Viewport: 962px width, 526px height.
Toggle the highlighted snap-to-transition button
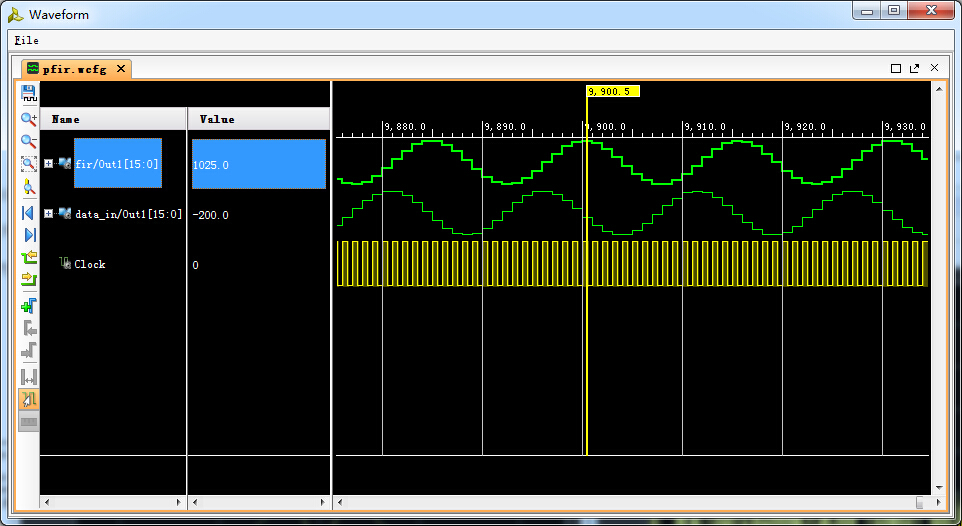pyautogui.click(x=29, y=399)
